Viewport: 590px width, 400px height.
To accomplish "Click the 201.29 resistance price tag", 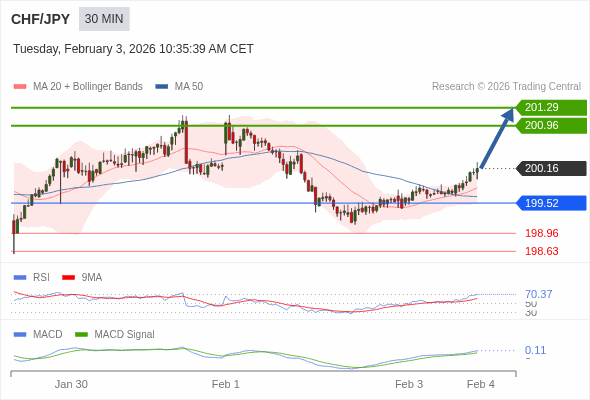I will tap(551, 108).
